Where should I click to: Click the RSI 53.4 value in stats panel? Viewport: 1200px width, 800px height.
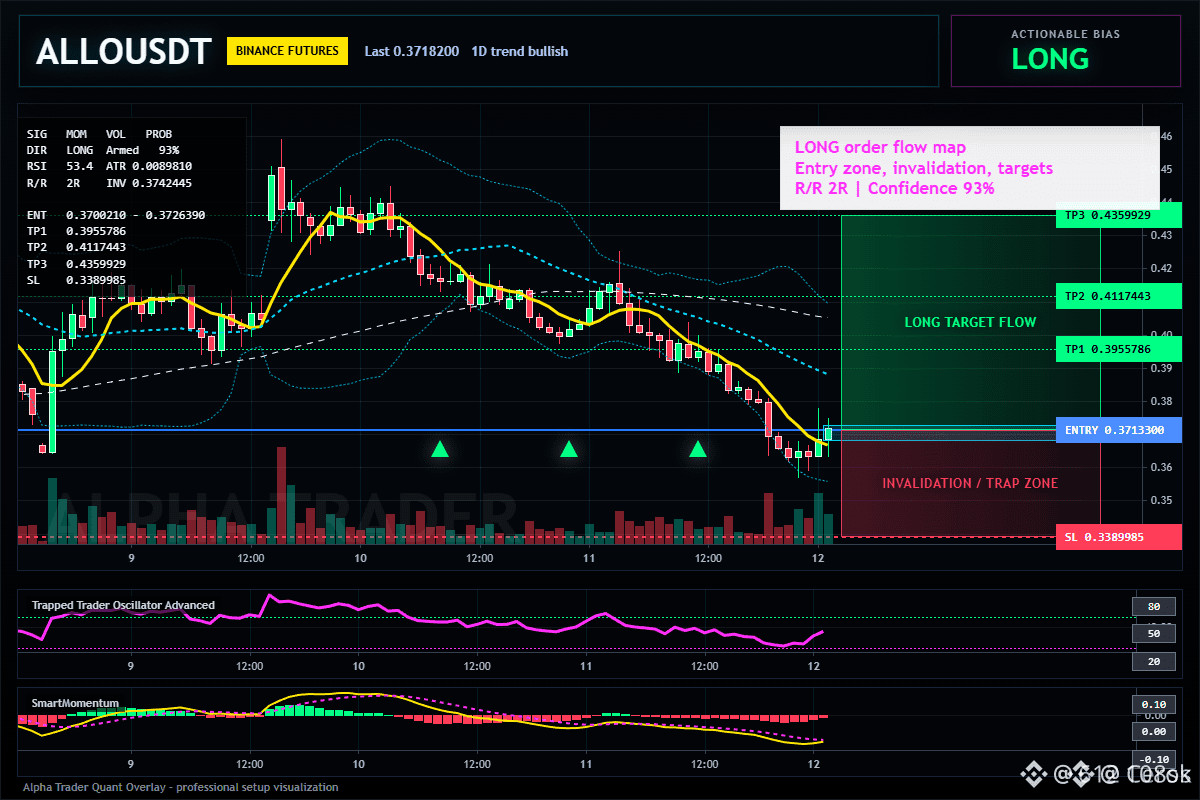point(60,166)
